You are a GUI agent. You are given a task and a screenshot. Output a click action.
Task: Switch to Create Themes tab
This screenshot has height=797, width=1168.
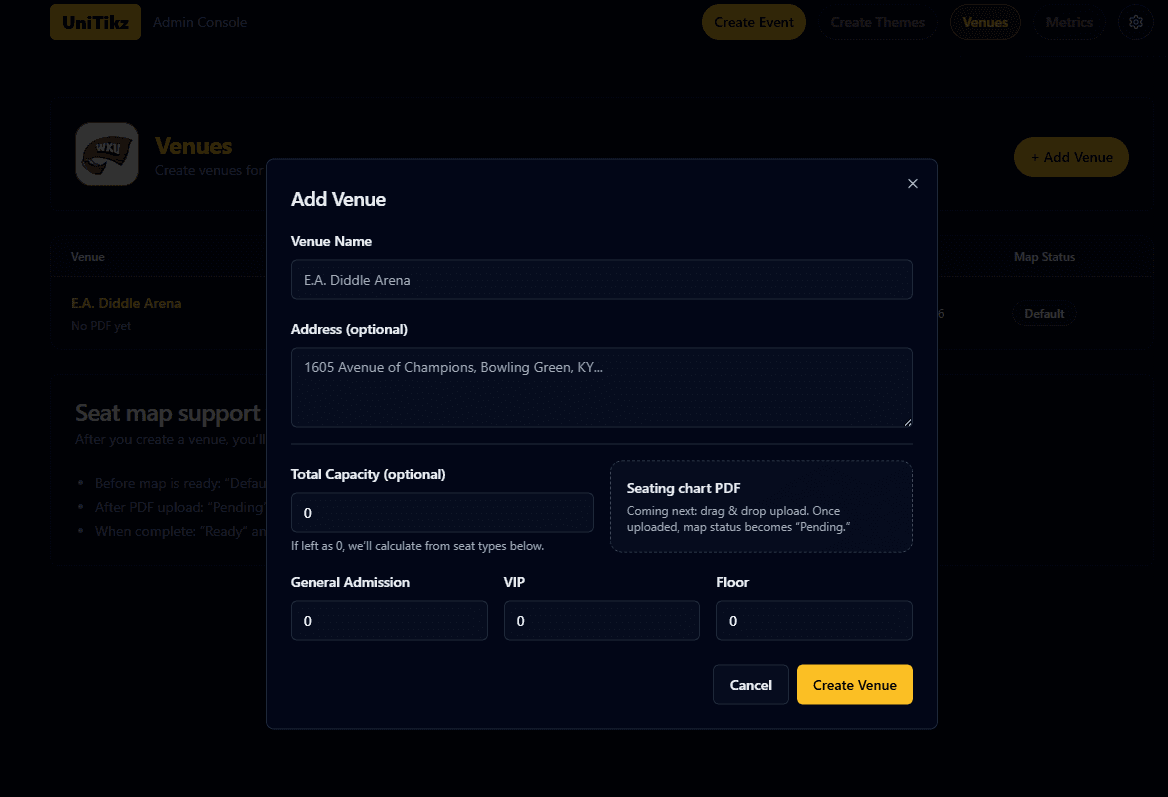tap(877, 22)
